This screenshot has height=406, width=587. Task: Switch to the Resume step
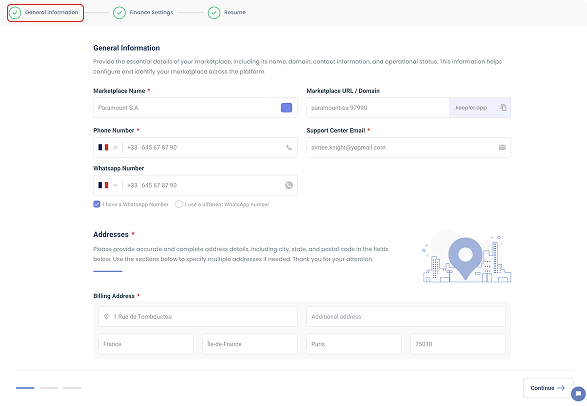point(227,13)
